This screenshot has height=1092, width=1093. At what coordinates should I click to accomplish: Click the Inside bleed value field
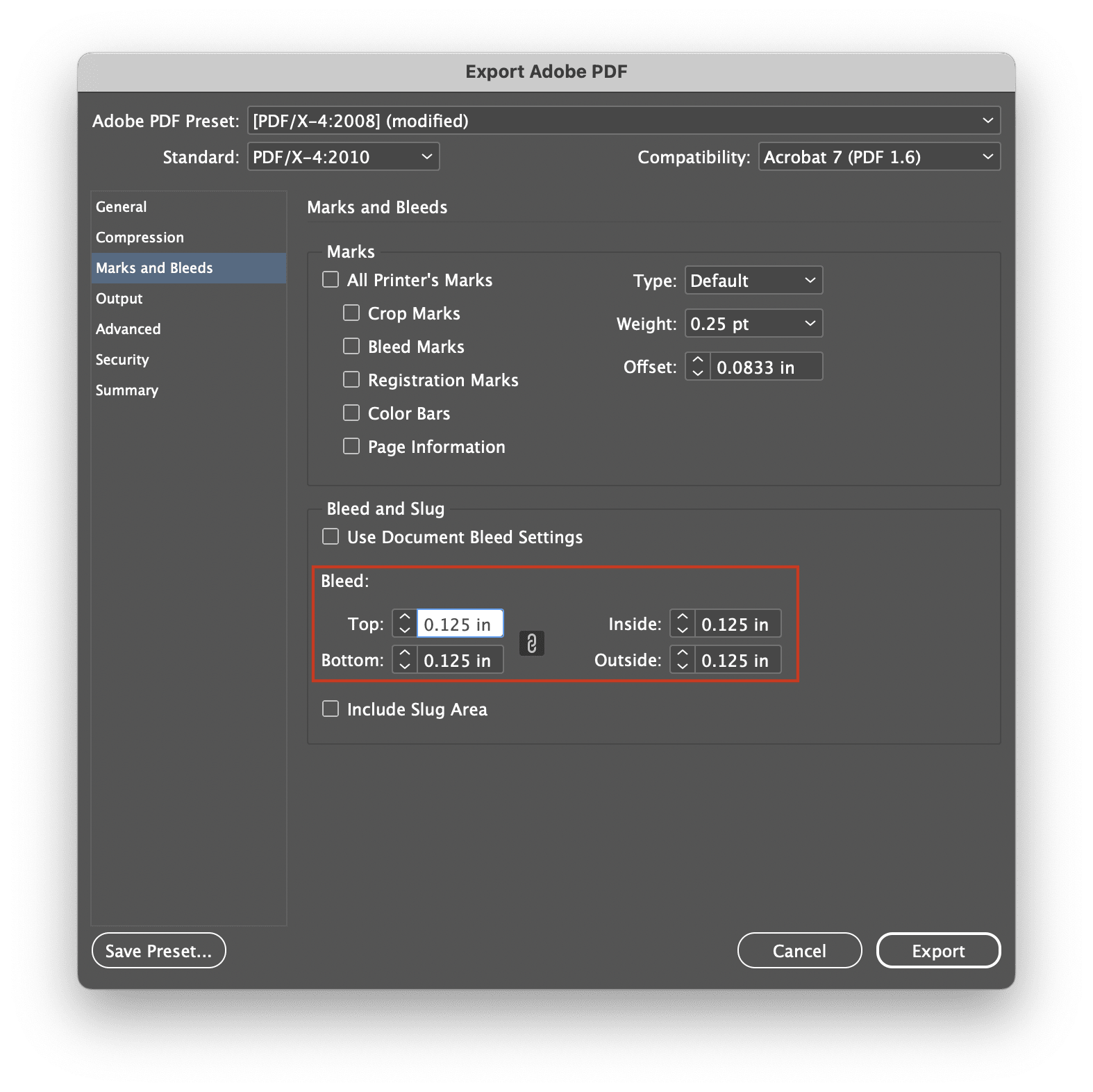tap(737, 623)
